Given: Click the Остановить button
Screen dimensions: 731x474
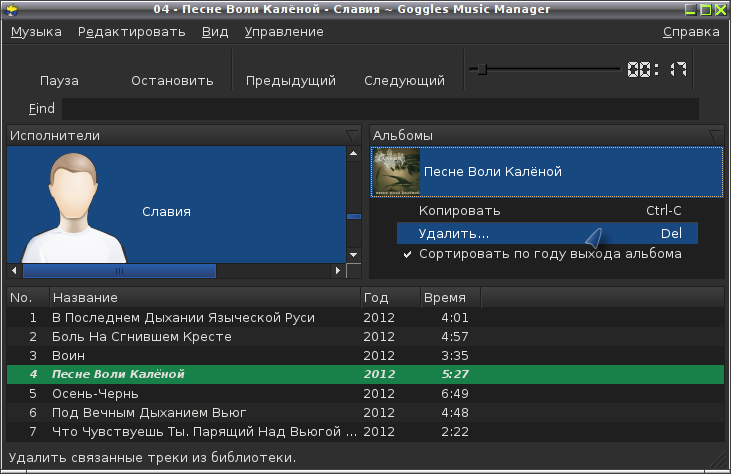Looking at the screenshot, I should tap(172, 81).
